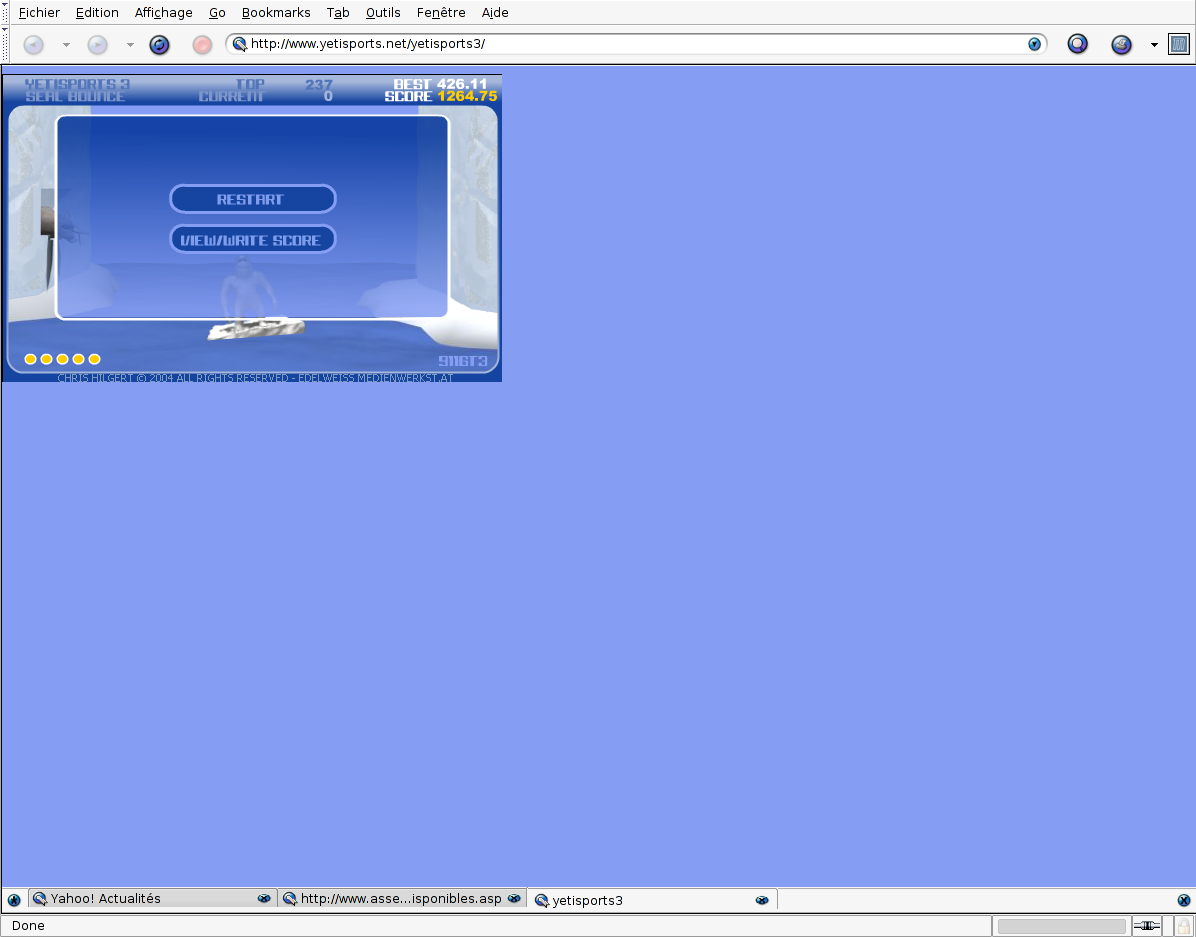Select the yetisports3 tab
This screenshot has width=1196, height=937.
(x=653, y=900)
